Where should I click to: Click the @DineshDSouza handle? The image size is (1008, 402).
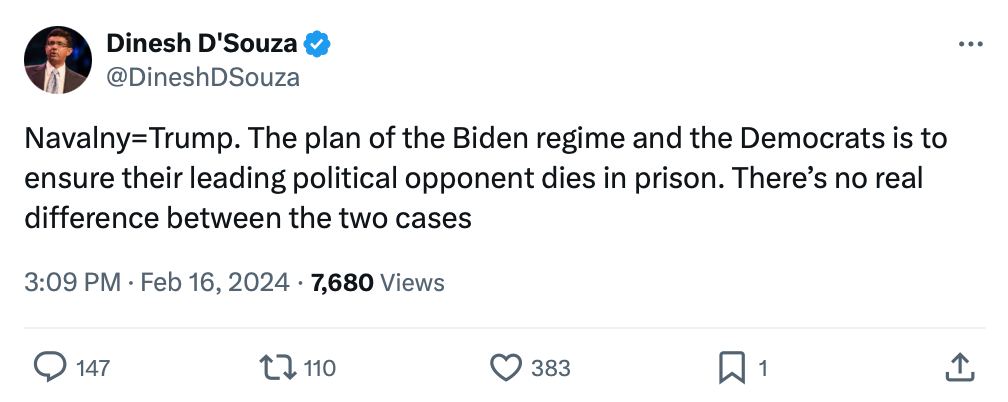(202, 77)
